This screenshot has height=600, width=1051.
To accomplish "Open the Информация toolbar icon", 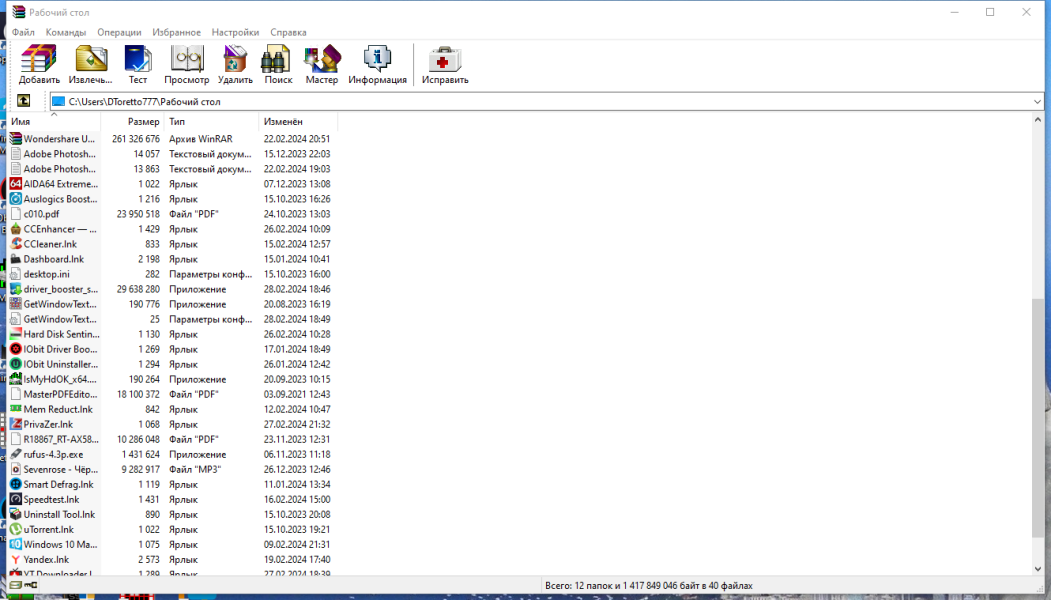I will [377, 65].
